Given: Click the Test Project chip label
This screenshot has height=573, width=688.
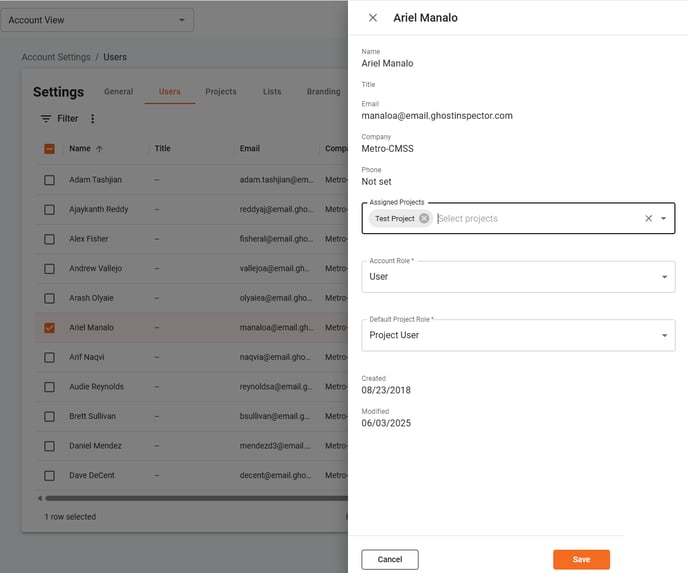Looking at the screenshot, I should click(x=394, y=218).
